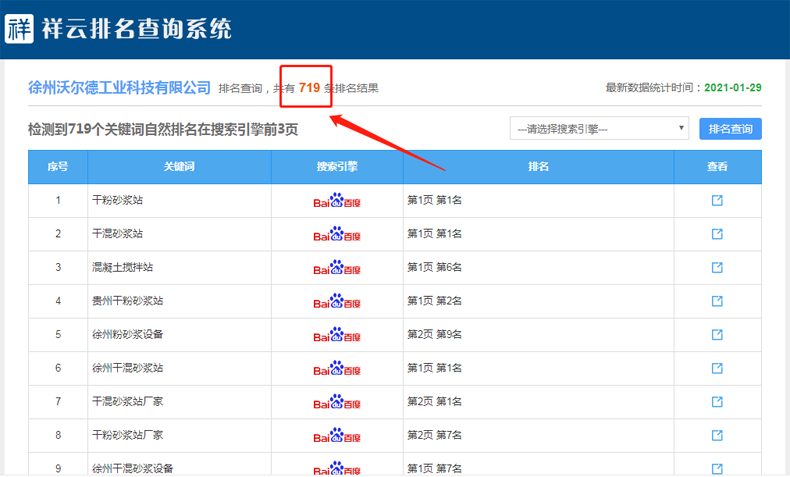
Task: Click the 查看 column header
Action: (x=717, y=167)
